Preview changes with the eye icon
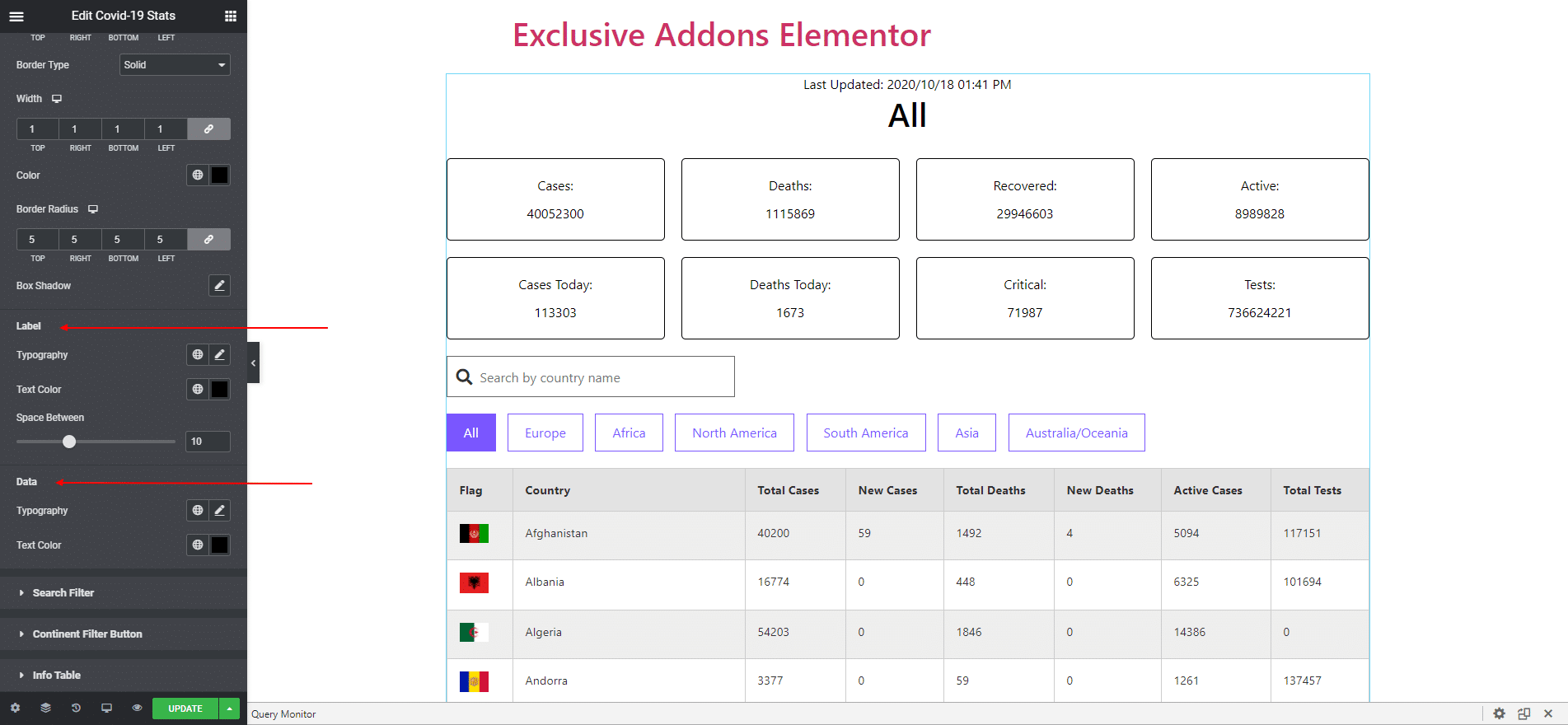1568x725 pixels. pos(137,709)
